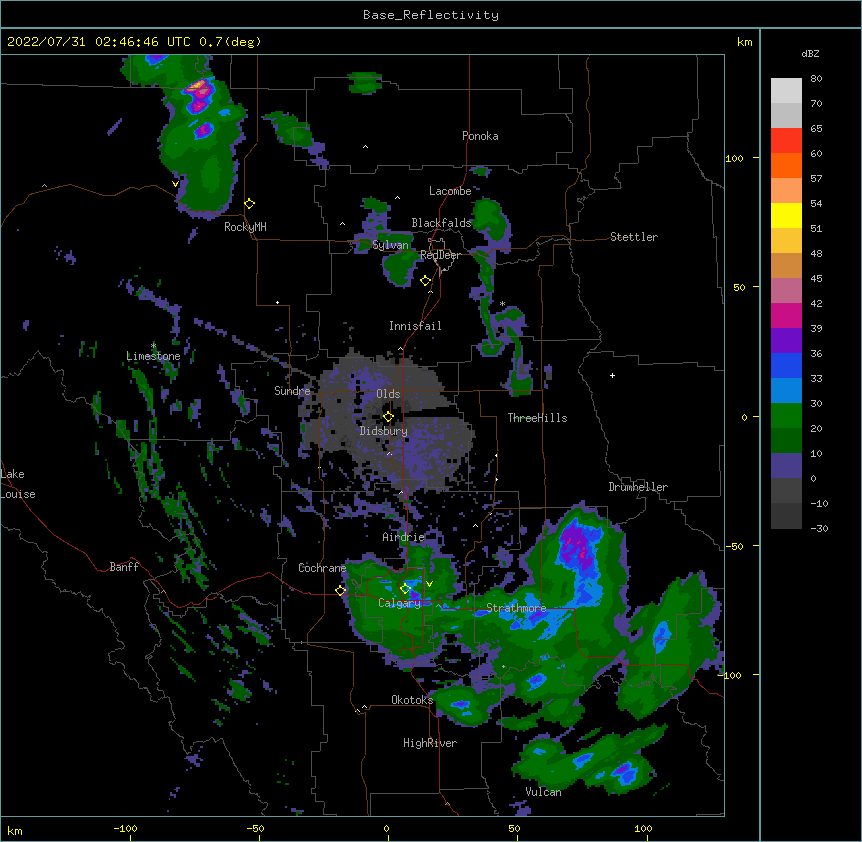
Task: Click the Sundre label
Action: coord(292,391)
